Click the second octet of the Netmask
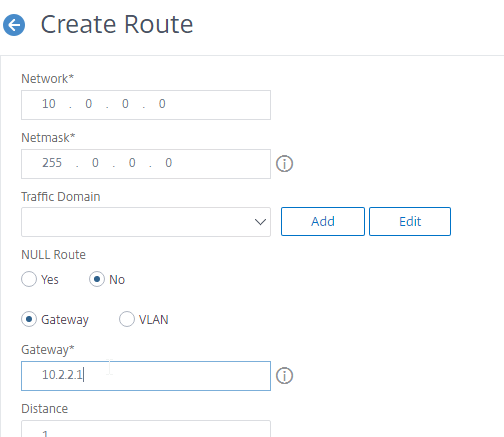The height and width of the screenshot is (437, 504). (x=95, y=163)
